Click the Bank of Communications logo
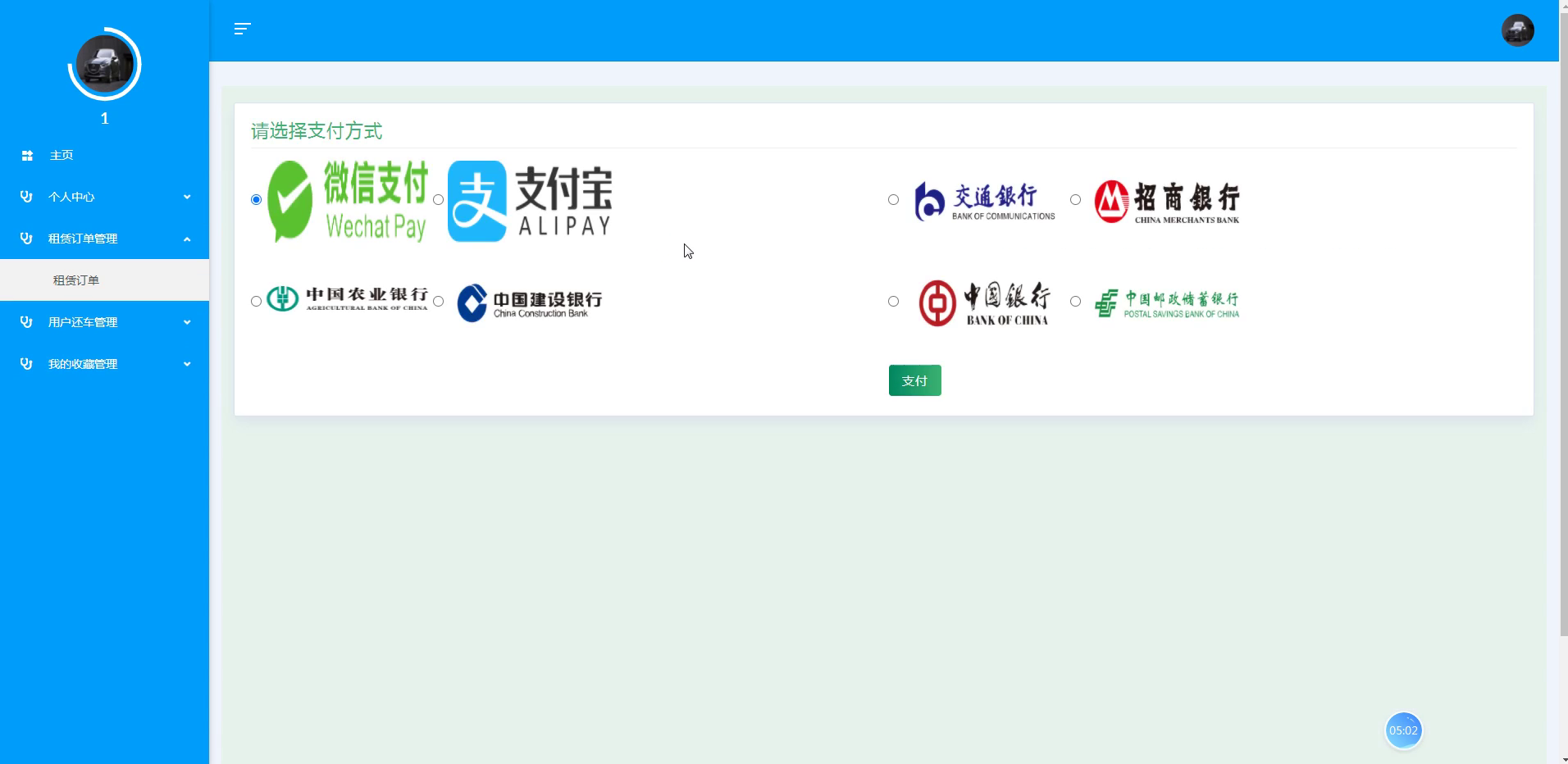Screen dimensions: 1568x764 985,201
